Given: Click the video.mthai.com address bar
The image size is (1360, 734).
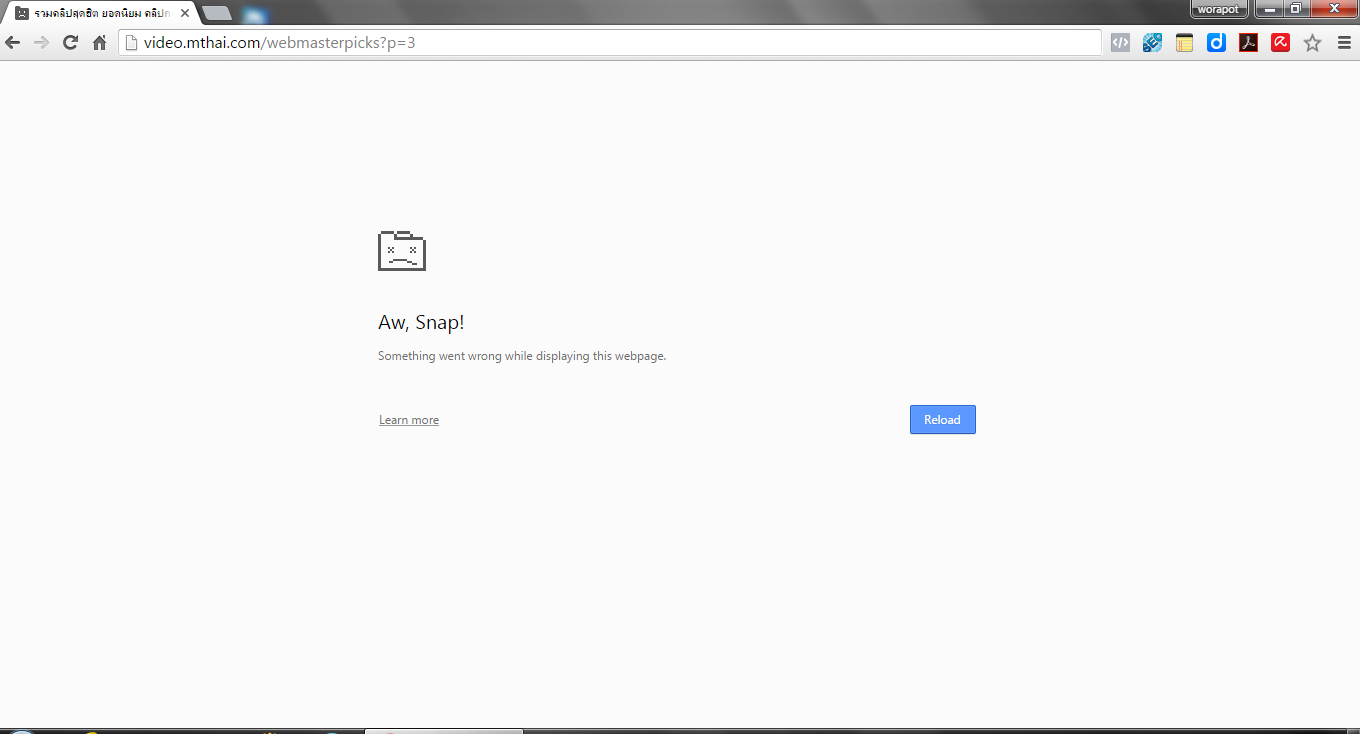Looking at the screenshot, I should pyautogui.click(x=610, y=43).
